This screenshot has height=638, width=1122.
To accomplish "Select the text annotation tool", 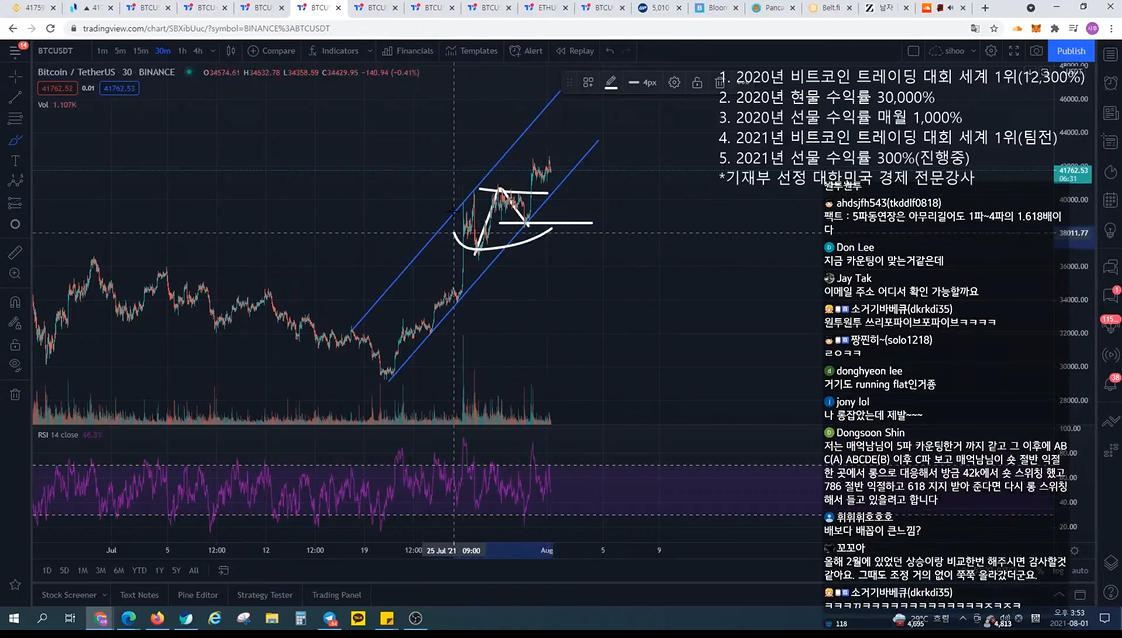I will click(x=15, y=161).
